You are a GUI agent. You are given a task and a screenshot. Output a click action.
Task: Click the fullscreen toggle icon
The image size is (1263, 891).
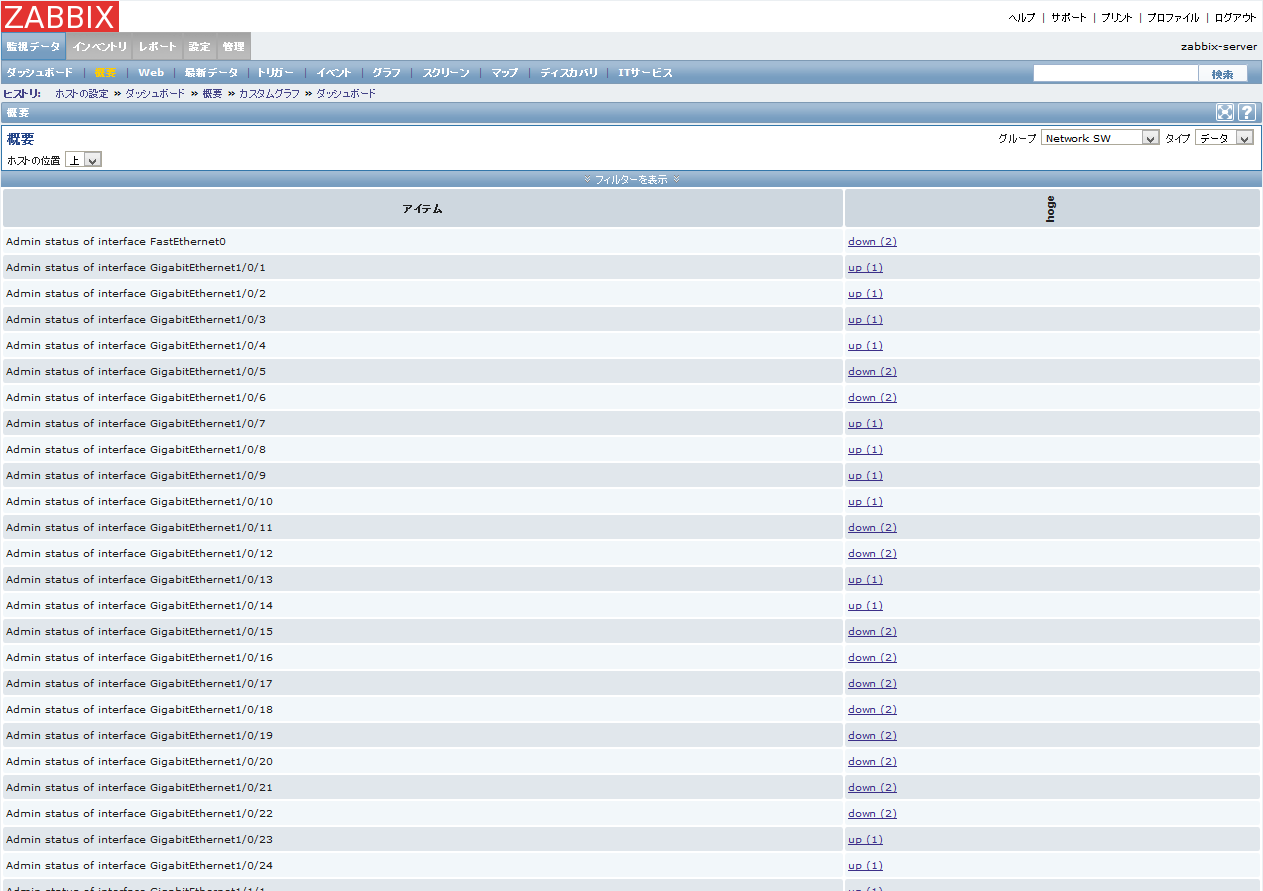click(x=1224, y=112)
